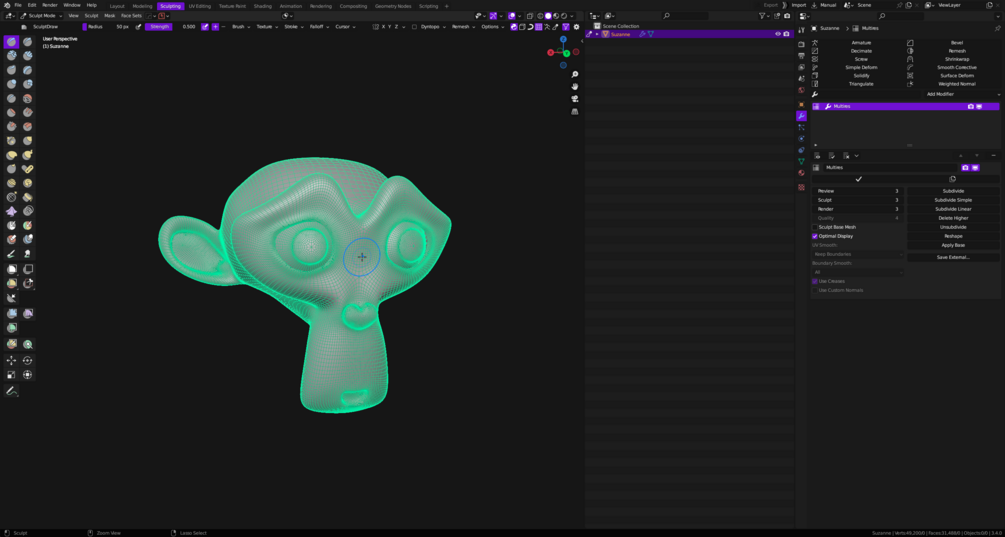This screenshot has width=1005, height=537.
Task: Open the File menu
Action: pyautogui.click(x=18, y=5)
